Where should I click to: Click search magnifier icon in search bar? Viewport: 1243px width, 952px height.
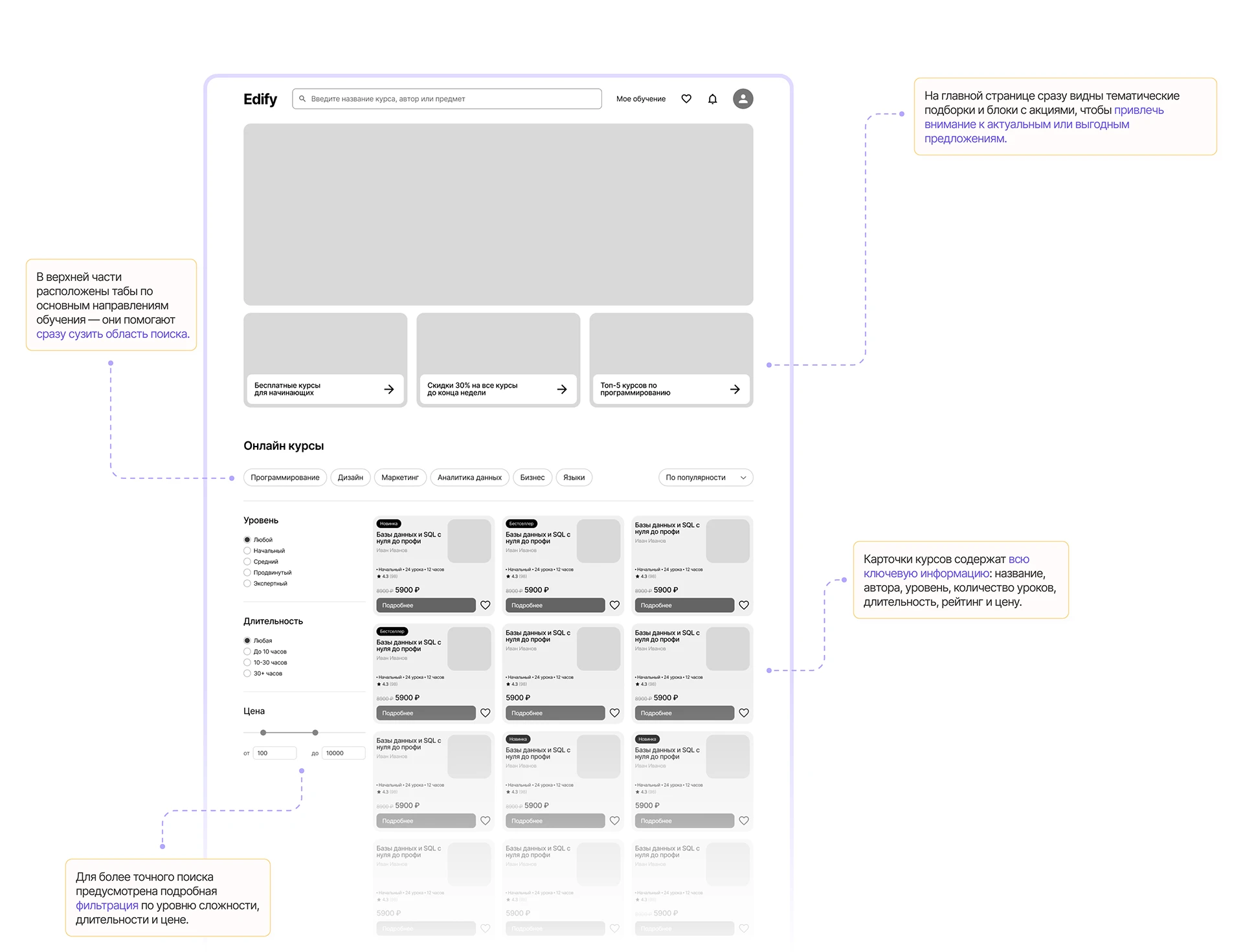(302, 99)
